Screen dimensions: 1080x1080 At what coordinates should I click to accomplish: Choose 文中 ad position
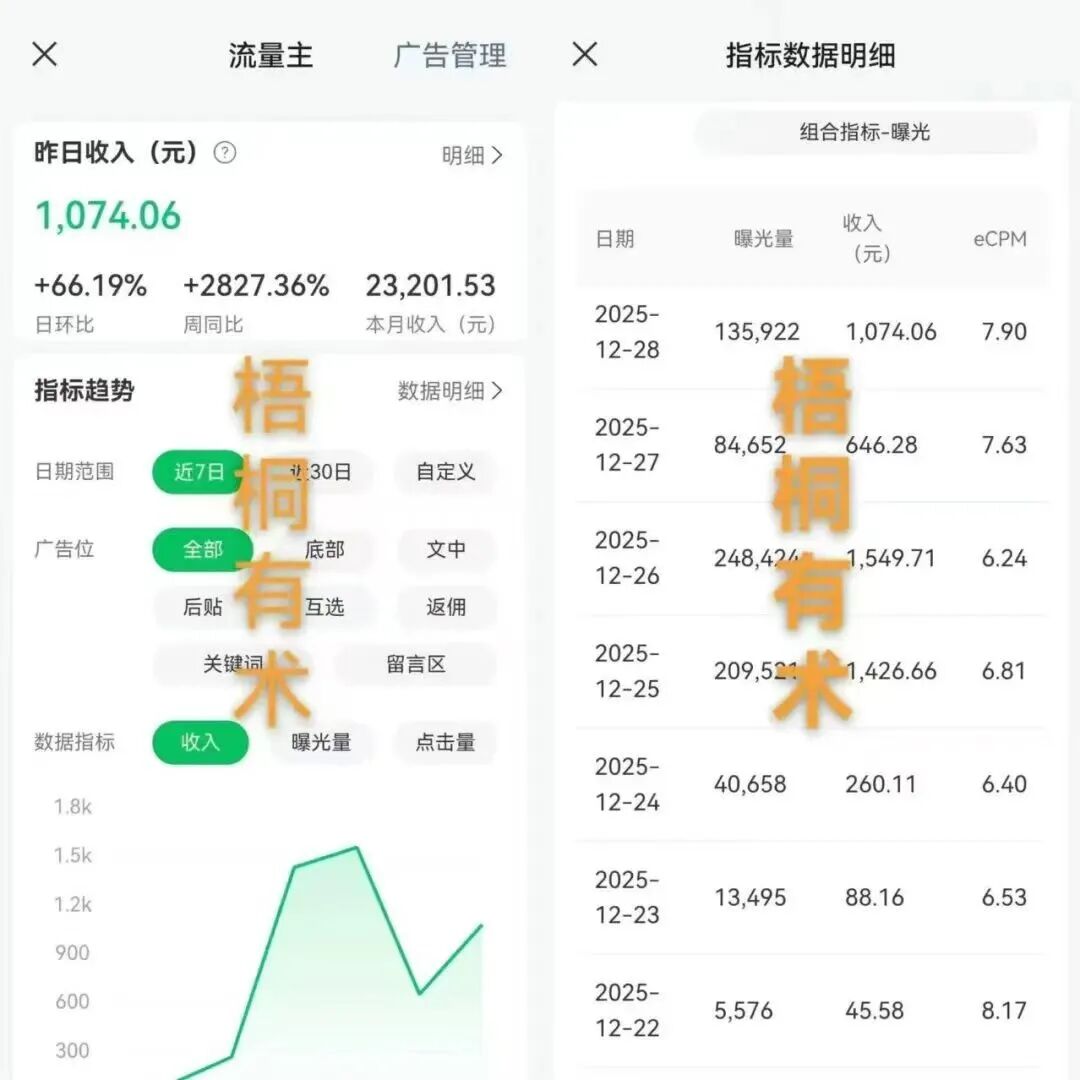(445, 550)
